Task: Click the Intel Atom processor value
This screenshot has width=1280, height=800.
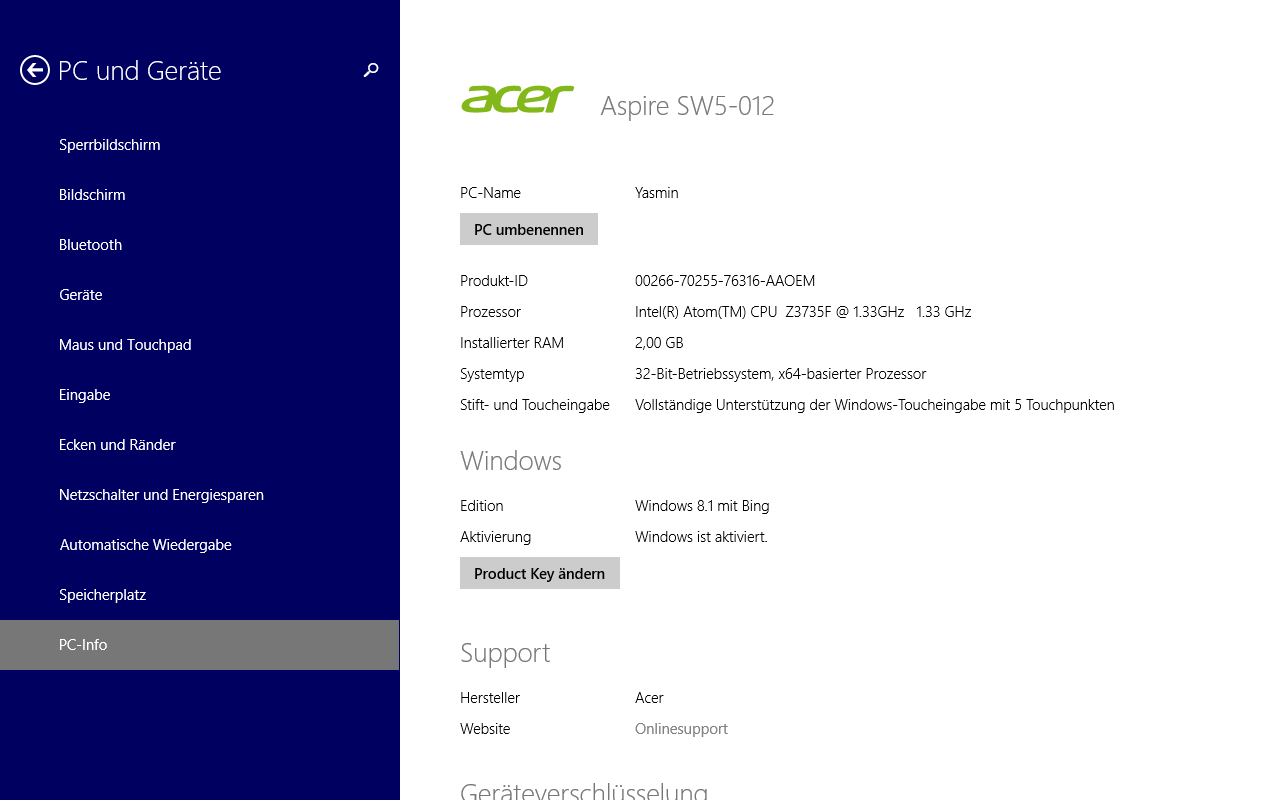Action: click(x=803, y=312)
